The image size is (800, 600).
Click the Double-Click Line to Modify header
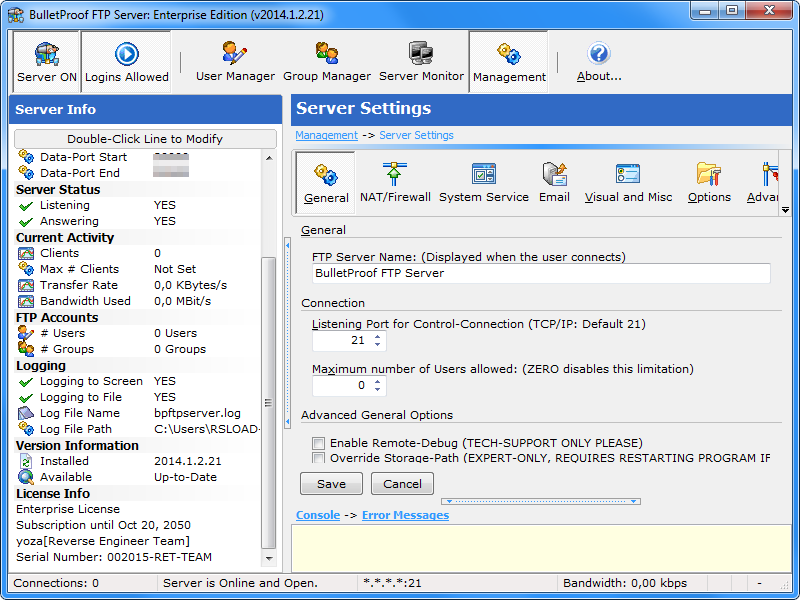pyautogui.click(x=145, y=139)
